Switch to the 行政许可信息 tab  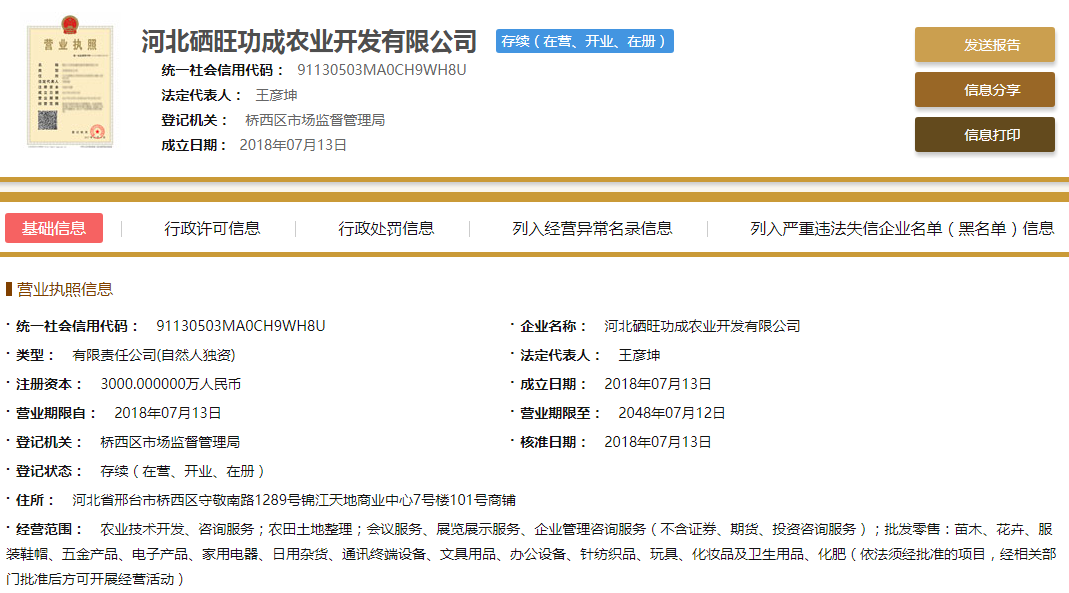click(212, 228)
